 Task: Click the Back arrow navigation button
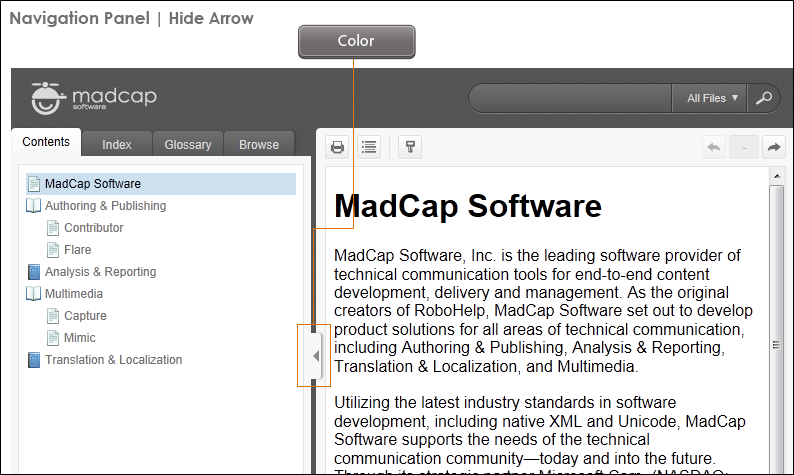click(714, 147)
